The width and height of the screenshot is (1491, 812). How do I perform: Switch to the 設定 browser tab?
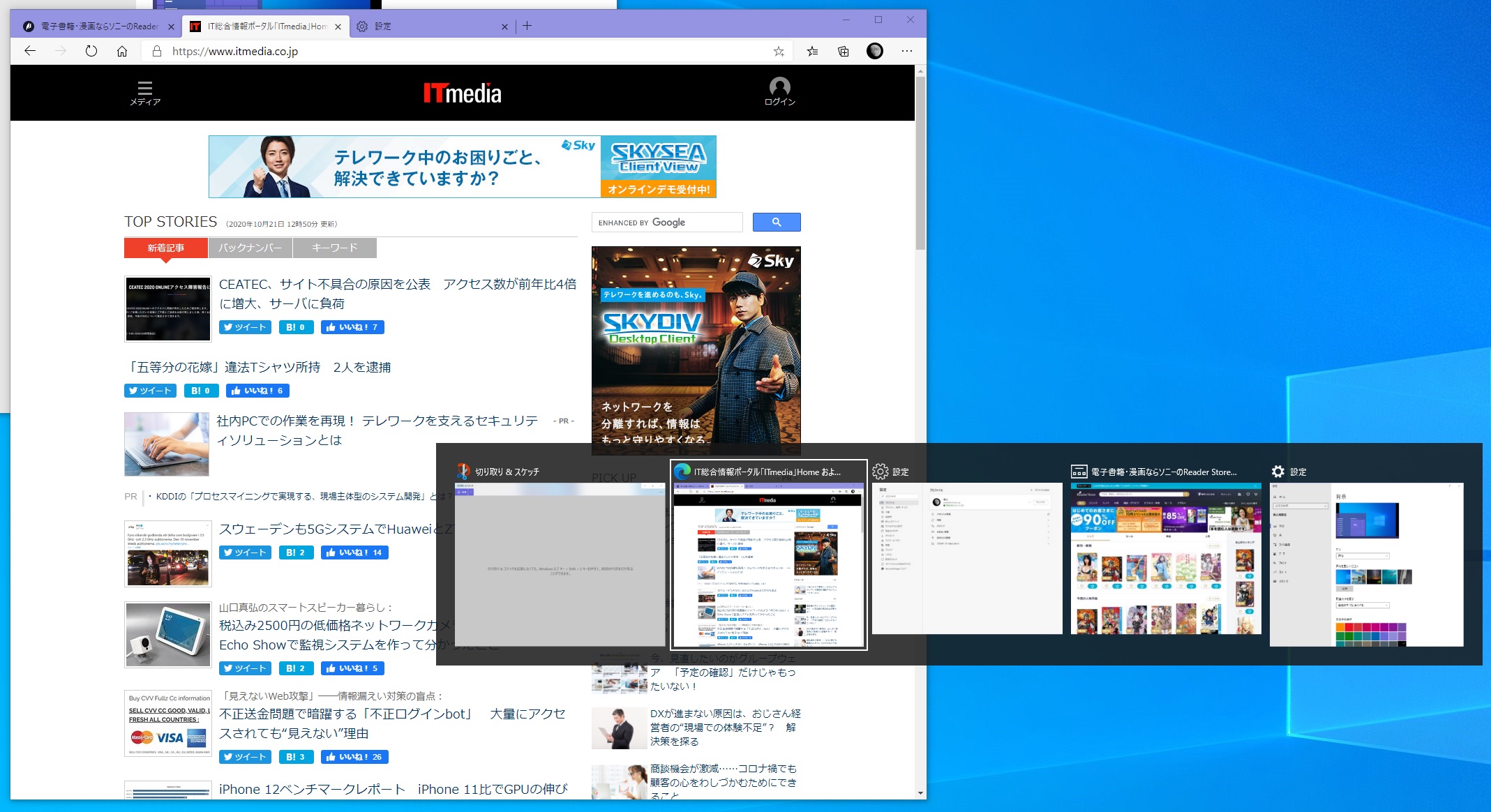433,27
